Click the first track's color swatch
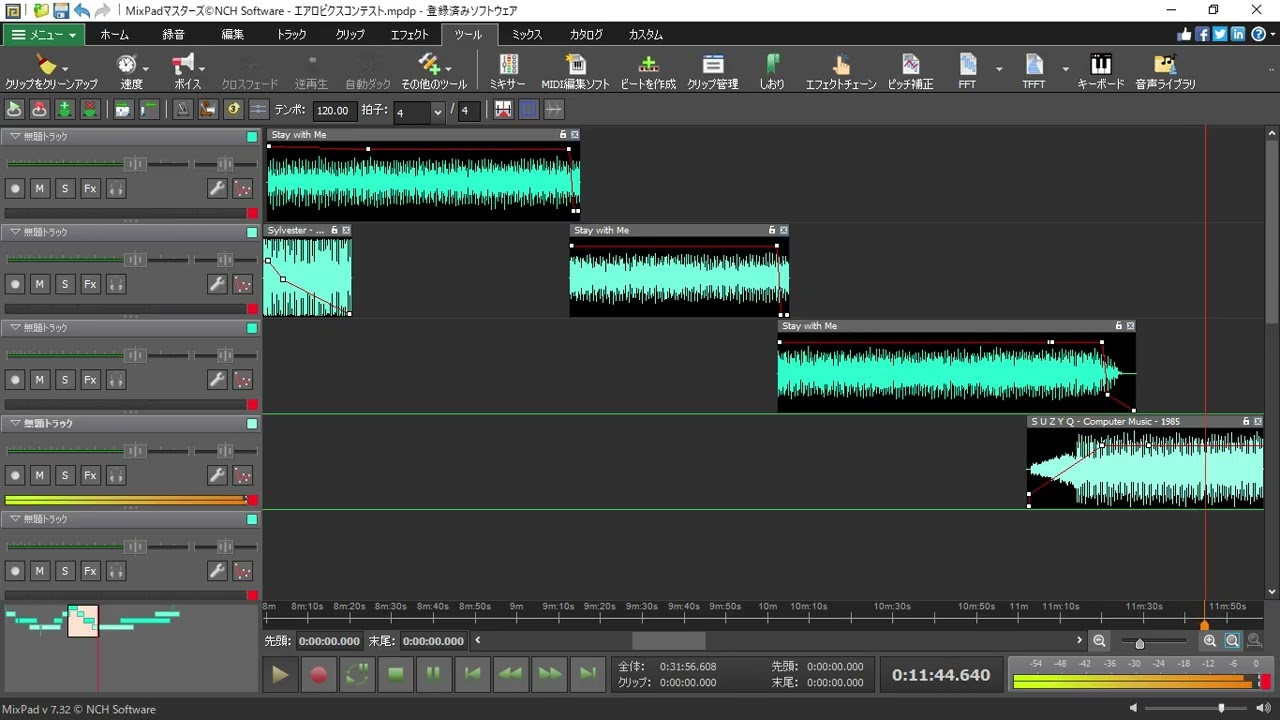The height and width of the screenshot is (720, 1280). click(252, 136)
